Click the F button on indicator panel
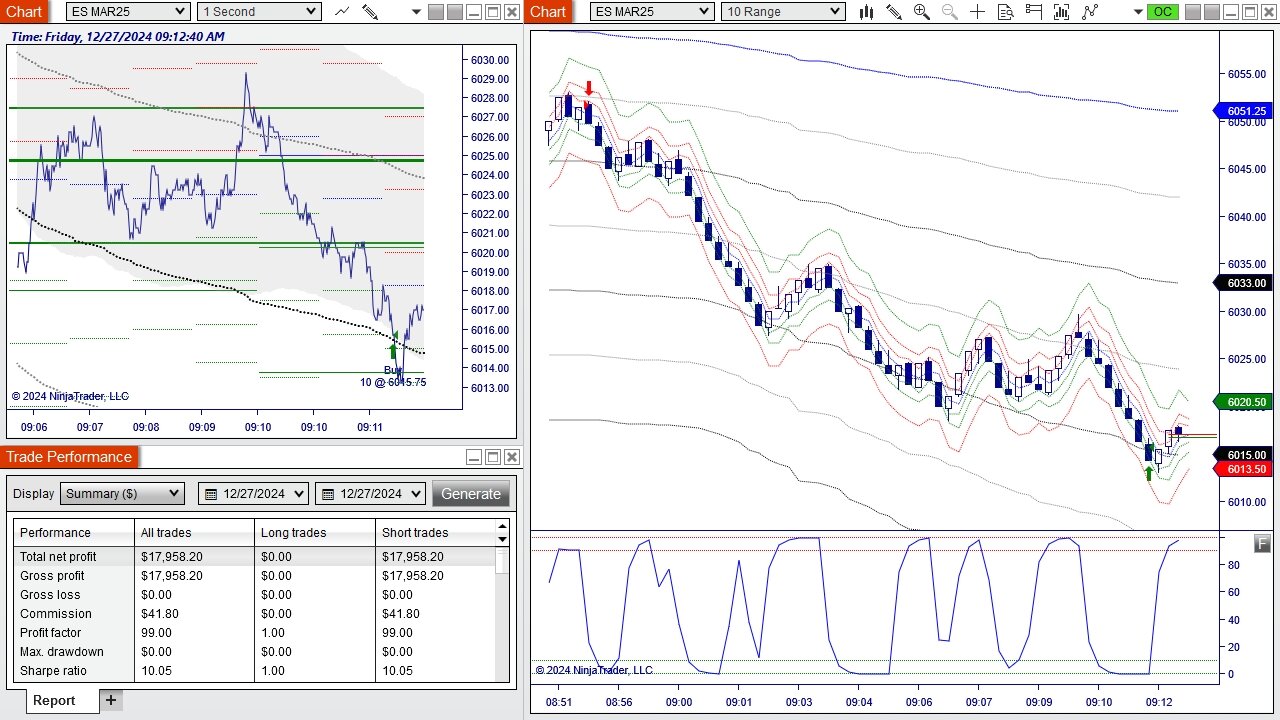1280x720 pixels. point(1263,543)
